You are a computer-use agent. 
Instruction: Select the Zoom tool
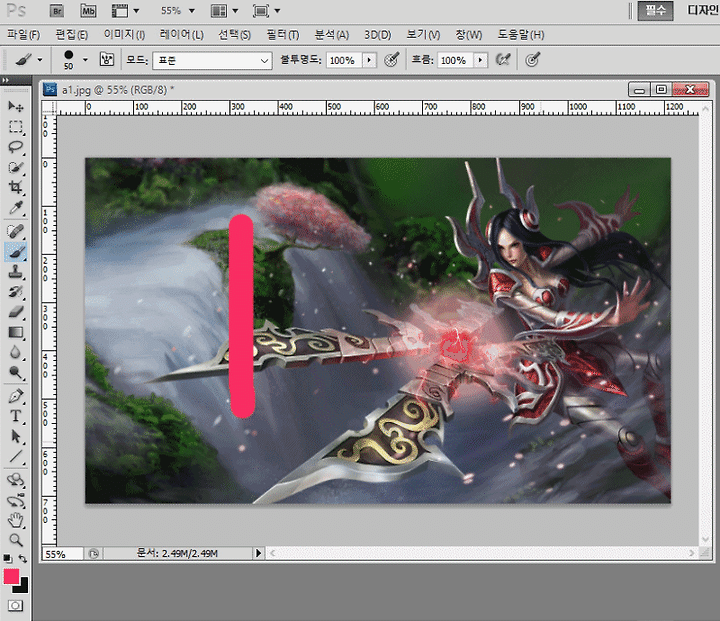click(x=16, y=540)
